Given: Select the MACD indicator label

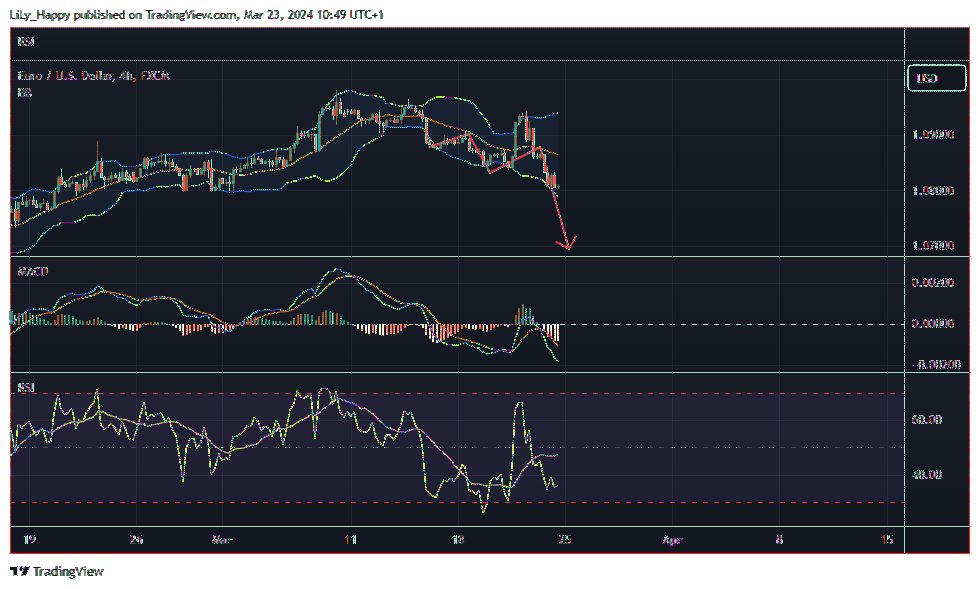Looking at the screenshot, I should (x=32, y=272).
